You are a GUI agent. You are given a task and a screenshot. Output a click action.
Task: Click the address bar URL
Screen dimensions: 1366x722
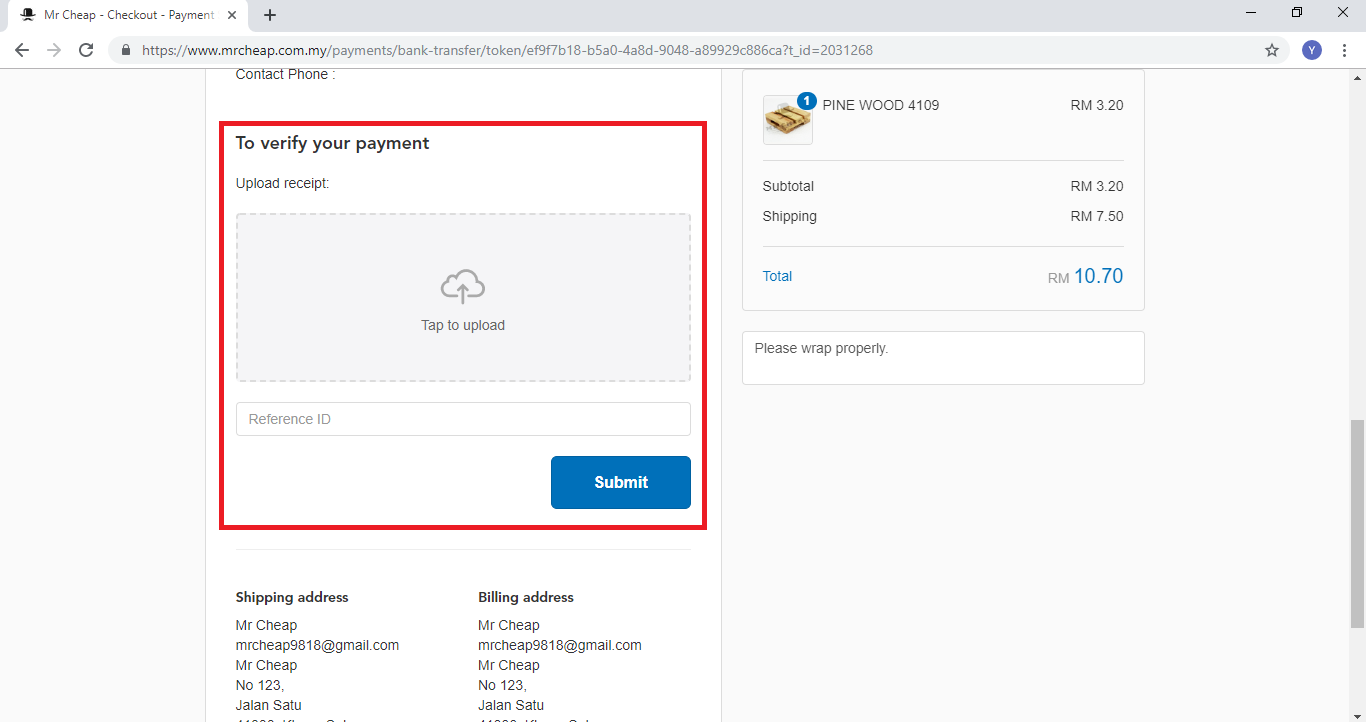[x=508, y=50]
